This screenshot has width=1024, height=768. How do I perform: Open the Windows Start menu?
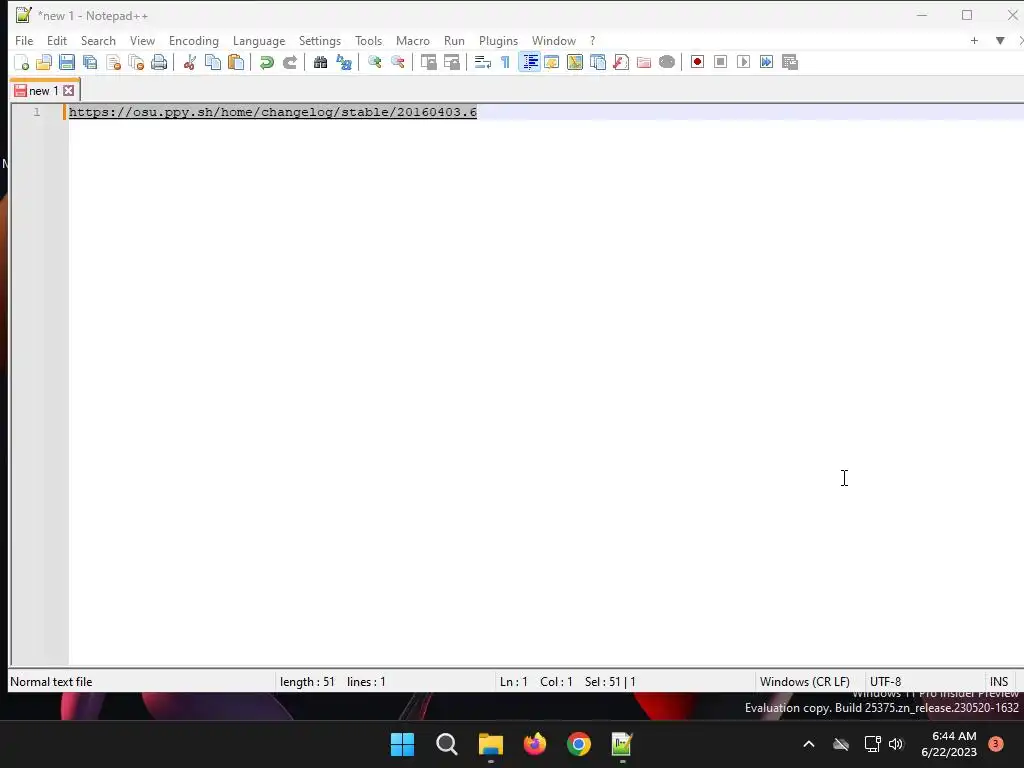point(402,744)
